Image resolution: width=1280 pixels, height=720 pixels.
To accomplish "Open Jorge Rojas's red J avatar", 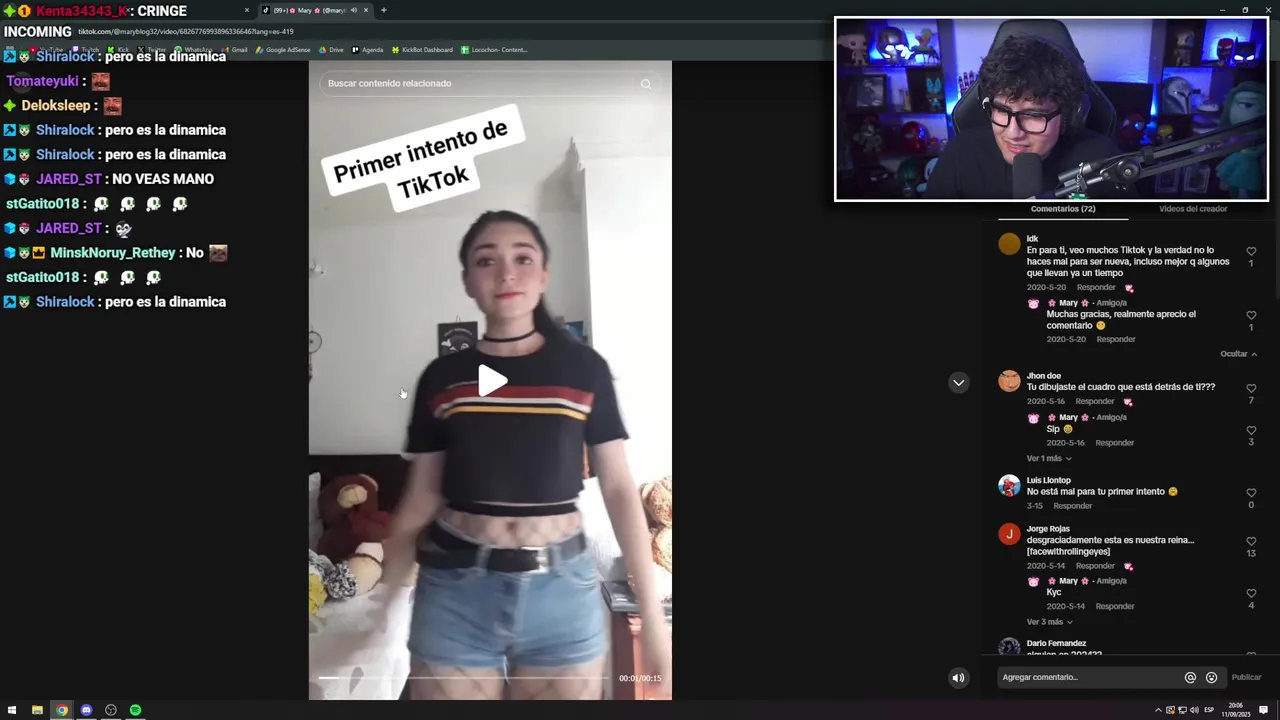I will tap(1009, 534).
